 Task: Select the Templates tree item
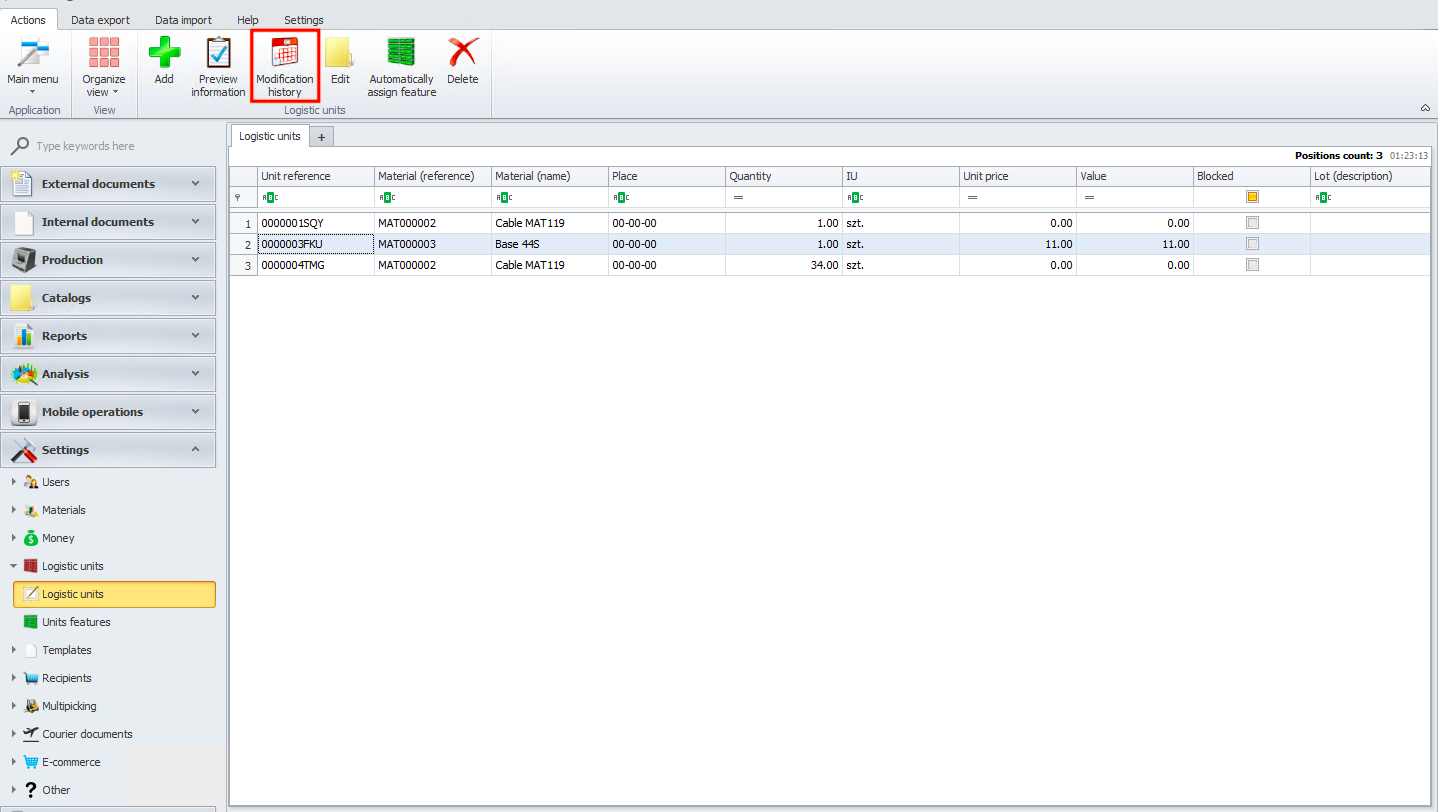[x=67, y=650]
